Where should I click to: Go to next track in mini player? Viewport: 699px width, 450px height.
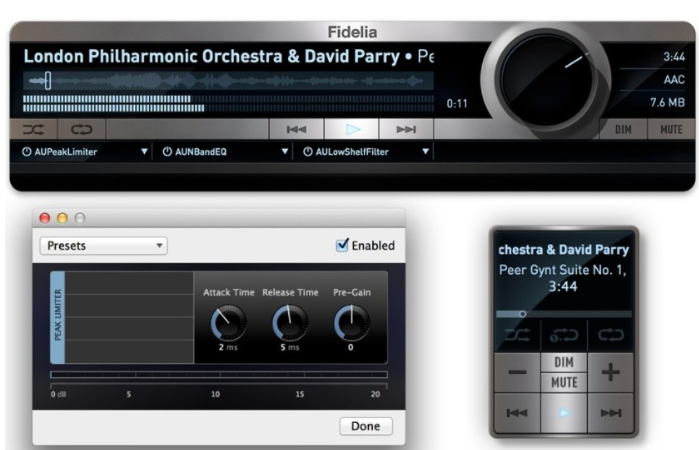coord(611,413)
